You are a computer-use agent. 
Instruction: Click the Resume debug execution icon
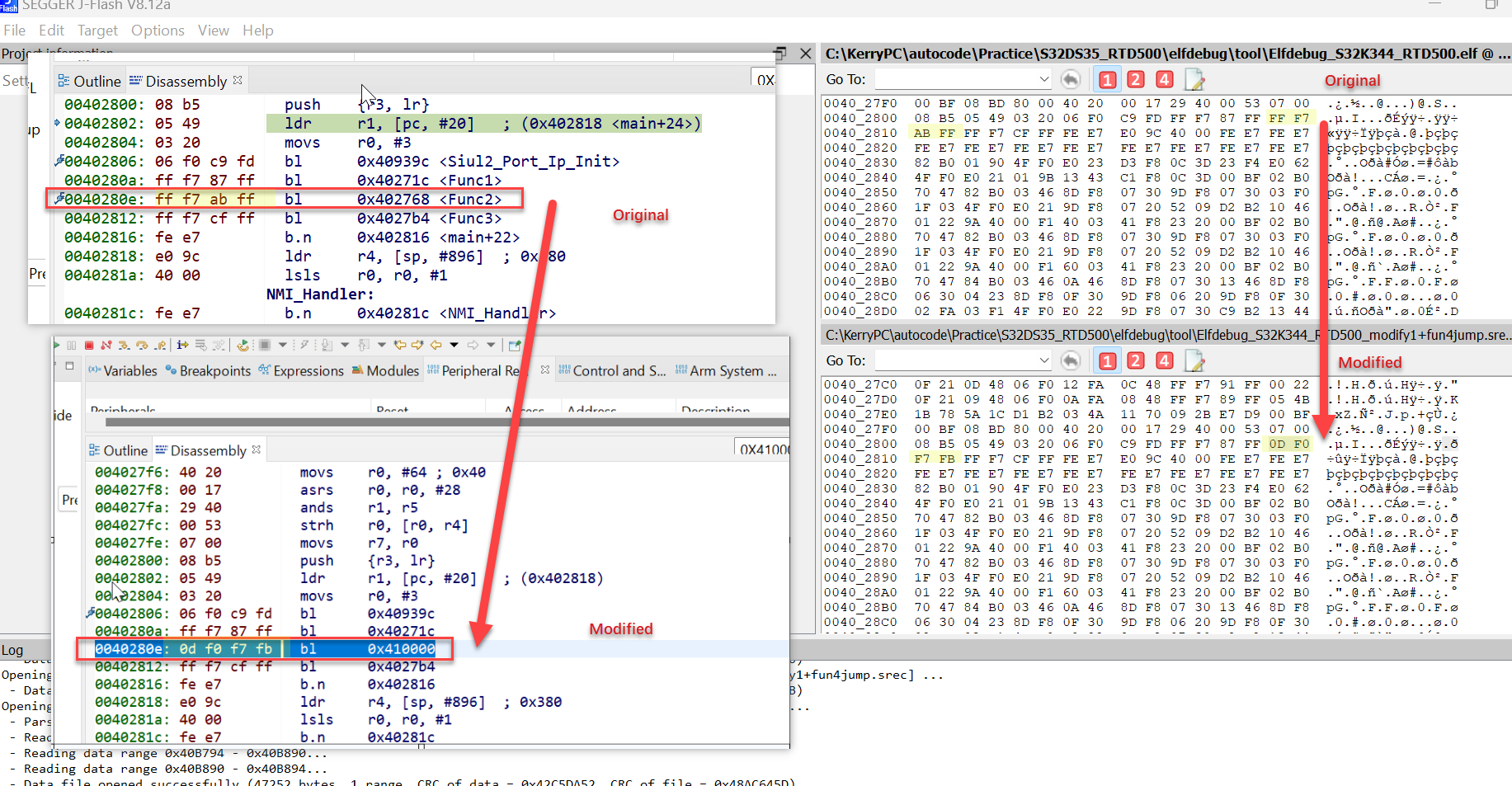tap(57, 345)
